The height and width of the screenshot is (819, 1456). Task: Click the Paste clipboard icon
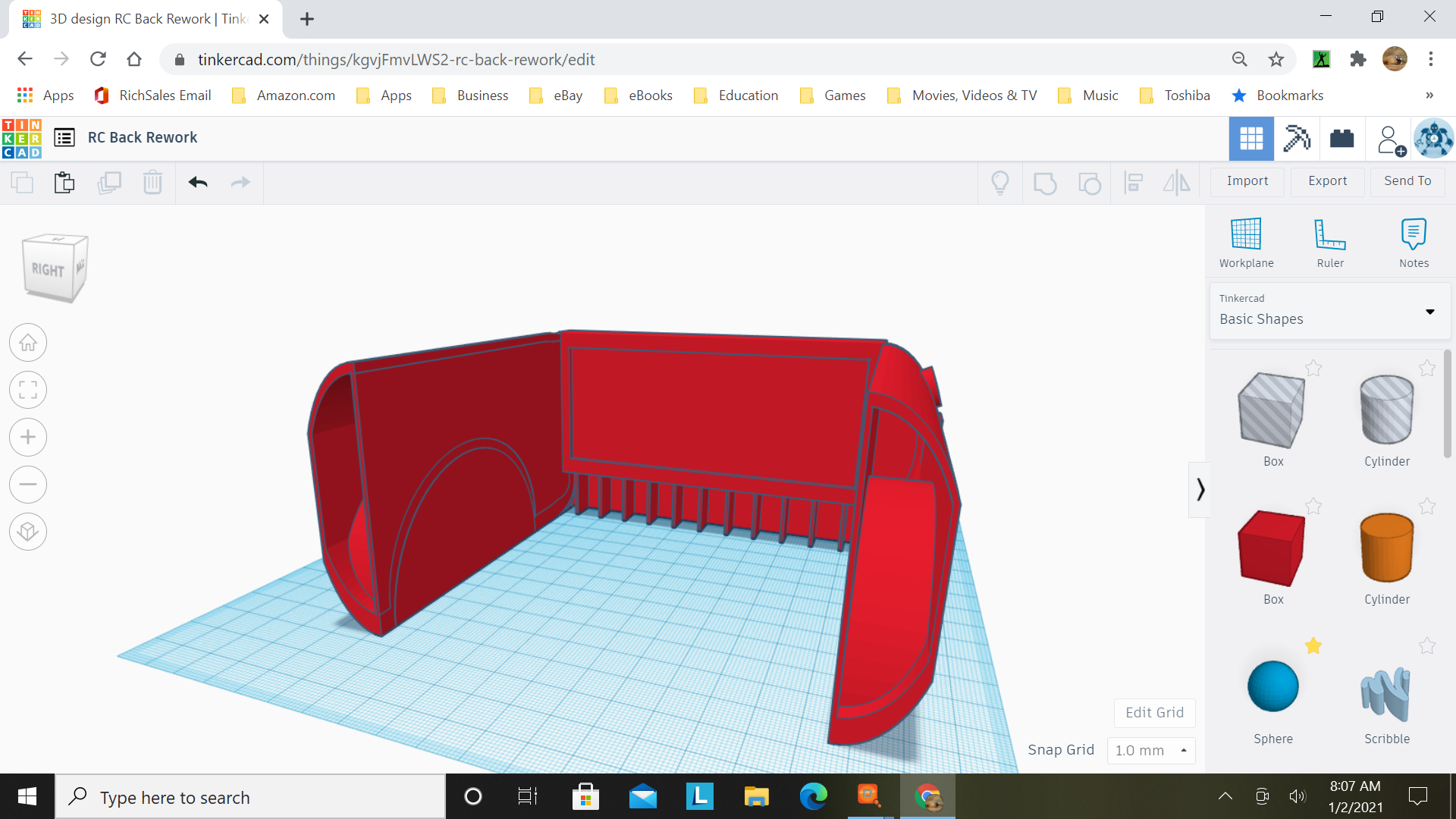[x=64, y=183]
